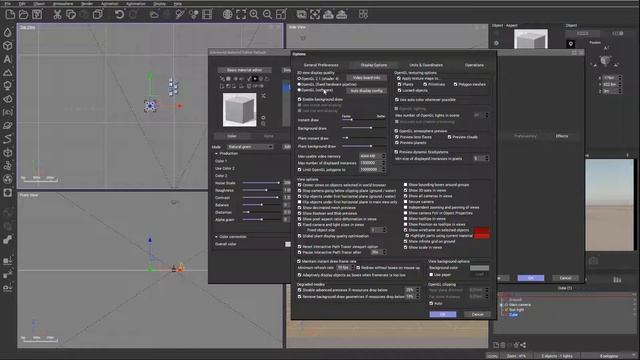
Task: Adjust Minimum refresh rate stepper
Action: point(353,268)
